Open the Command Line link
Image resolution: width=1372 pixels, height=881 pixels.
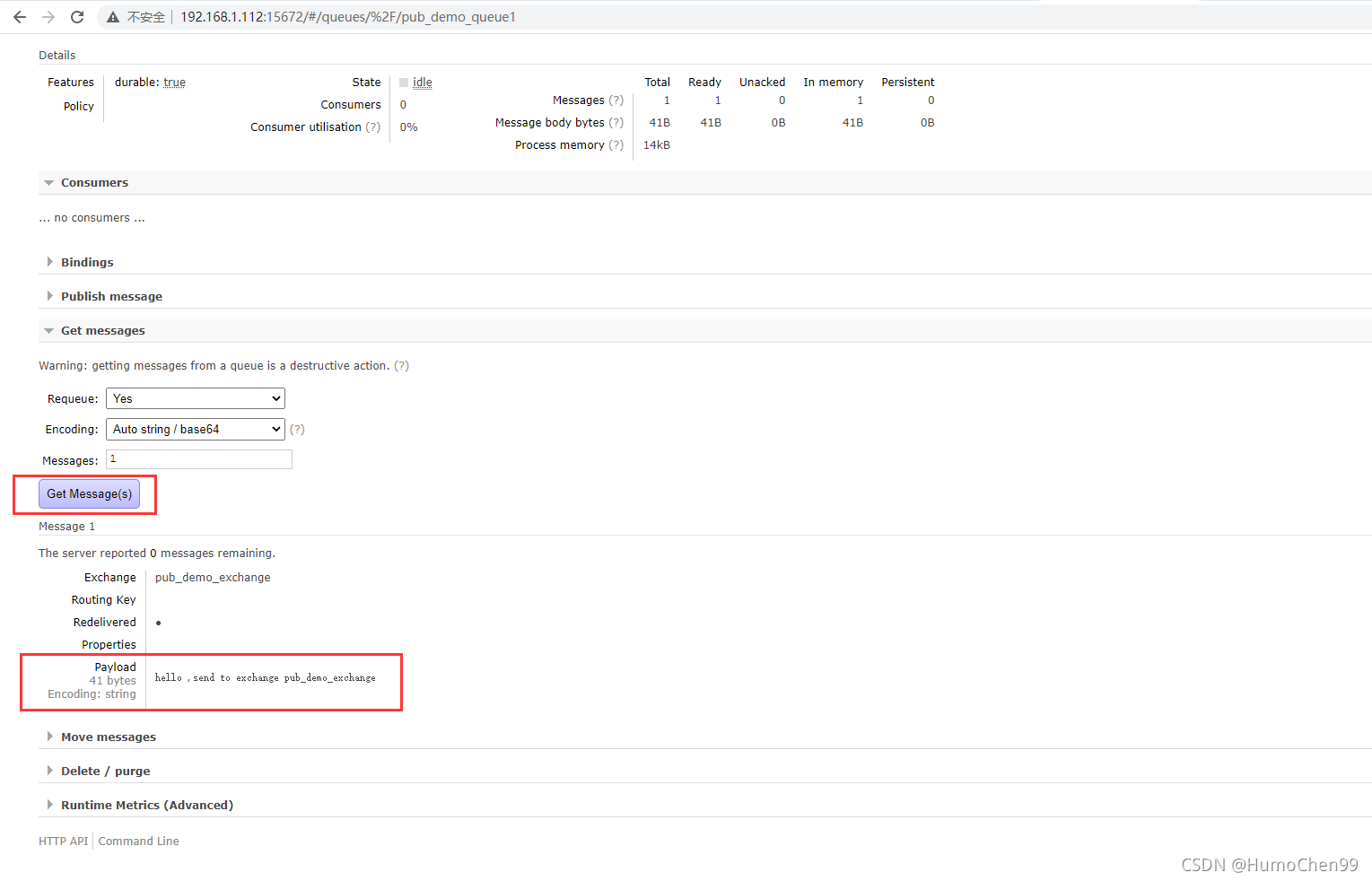pyautogui.click(x=139, y=842)
